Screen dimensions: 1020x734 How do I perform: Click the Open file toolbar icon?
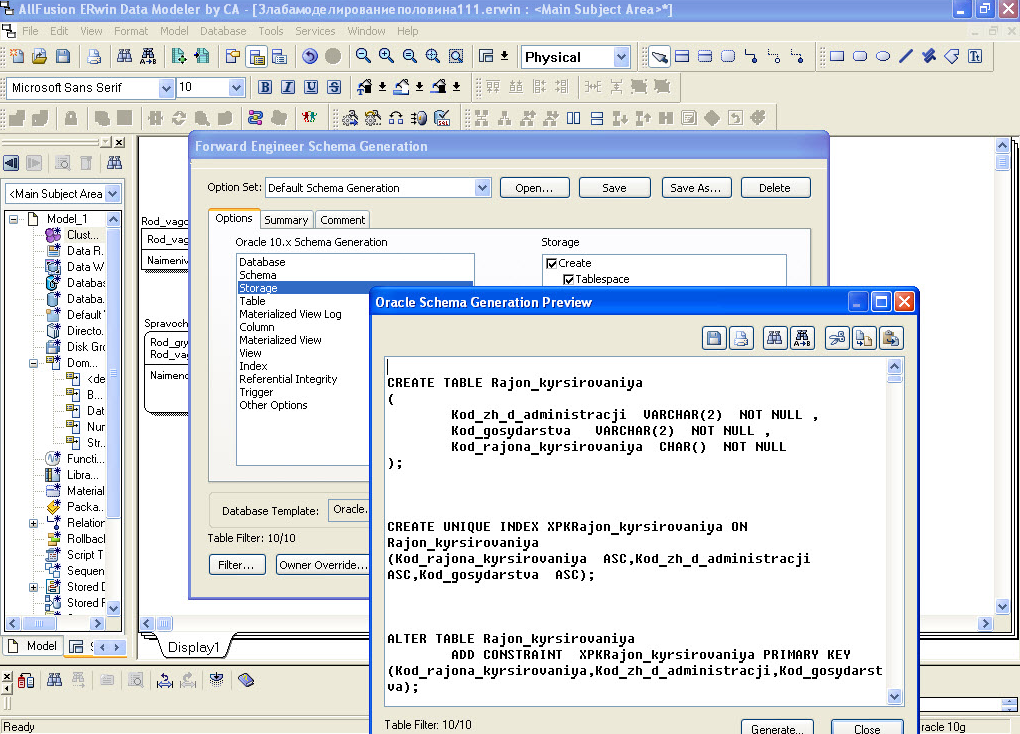click(40, 57)
